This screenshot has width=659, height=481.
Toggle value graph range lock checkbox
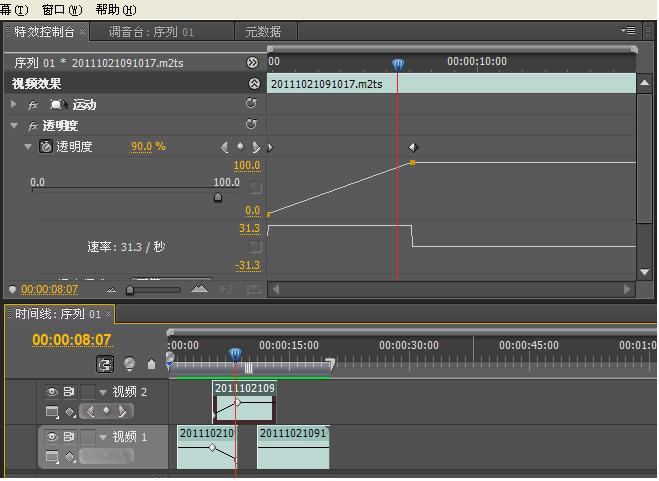click(x=256, y=188)
